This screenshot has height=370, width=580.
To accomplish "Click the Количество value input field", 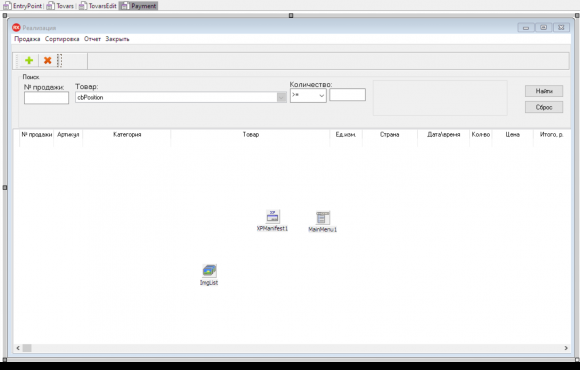I will (347, 95).
